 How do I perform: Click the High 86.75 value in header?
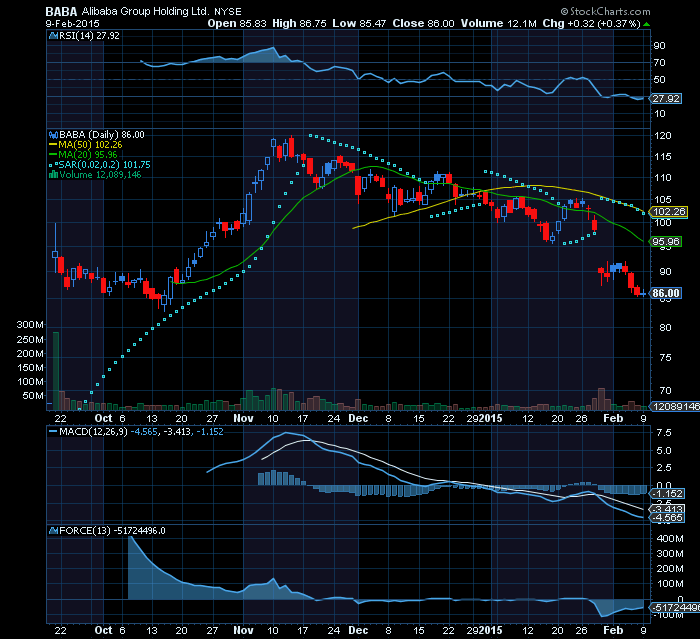point(300,24)
